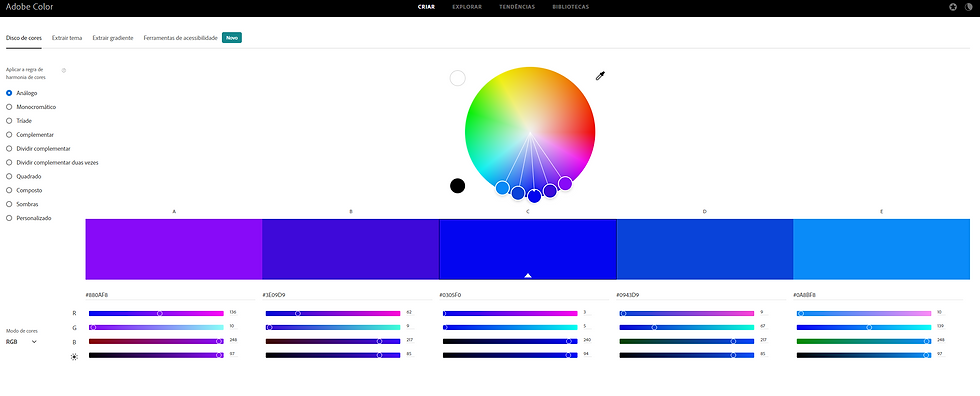Adjust the G slider for color D
The width and height of the screenshot is (980, 396).
click(687, 327)
